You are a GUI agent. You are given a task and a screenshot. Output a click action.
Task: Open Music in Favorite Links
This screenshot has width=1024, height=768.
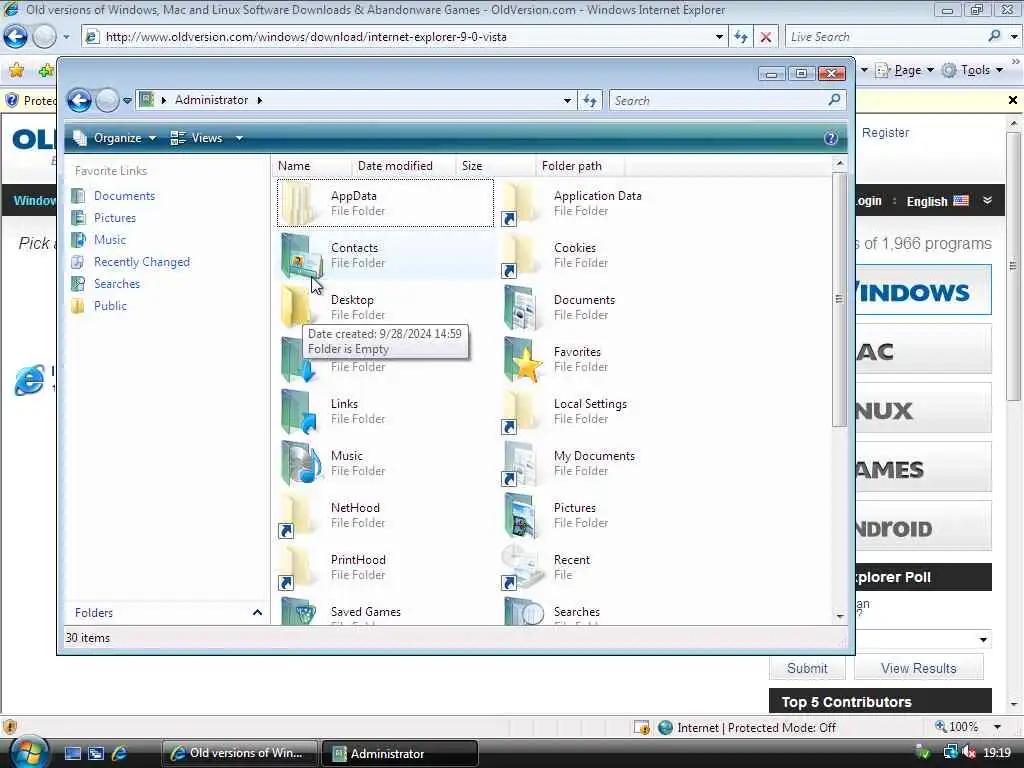(x=110, y=240)
